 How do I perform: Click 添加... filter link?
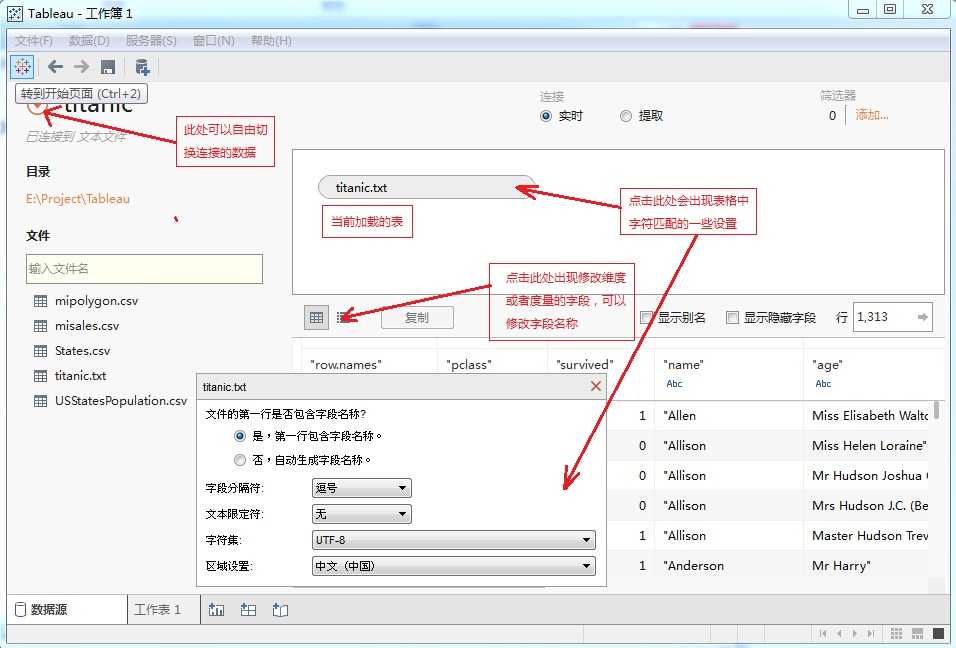coord(872,115)
